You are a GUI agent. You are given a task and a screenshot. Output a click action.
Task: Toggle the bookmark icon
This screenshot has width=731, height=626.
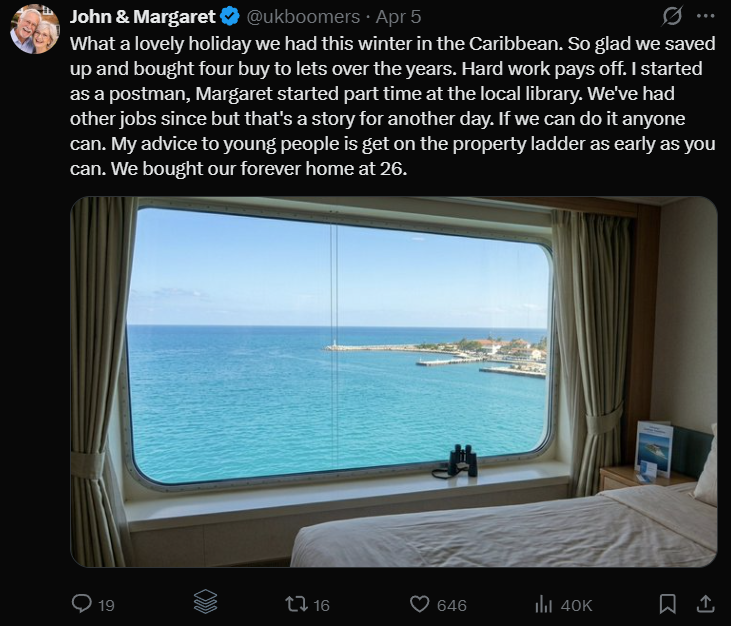point(668,604)
